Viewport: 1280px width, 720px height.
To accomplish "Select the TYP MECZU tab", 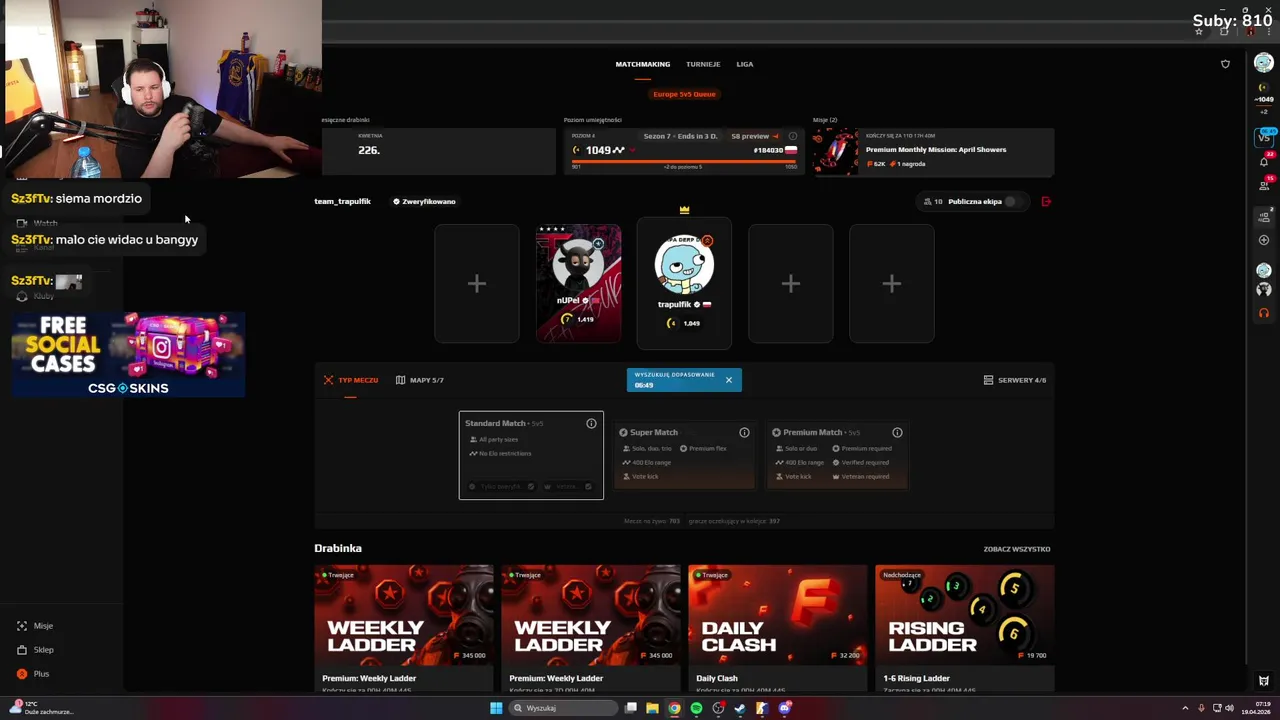I will tap(351, 380).
